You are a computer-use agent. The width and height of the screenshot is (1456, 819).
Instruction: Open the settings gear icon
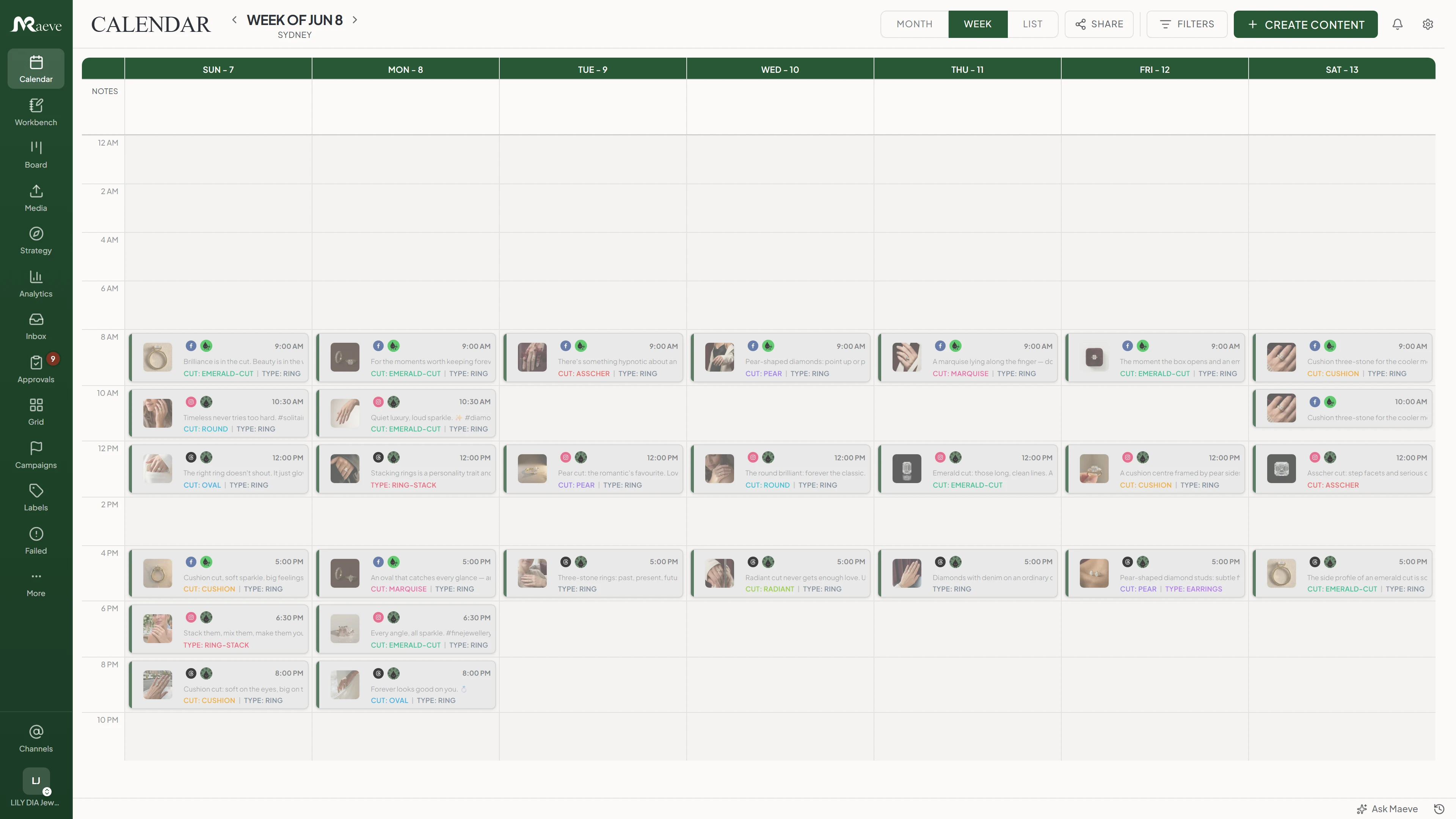[1428, 24]
